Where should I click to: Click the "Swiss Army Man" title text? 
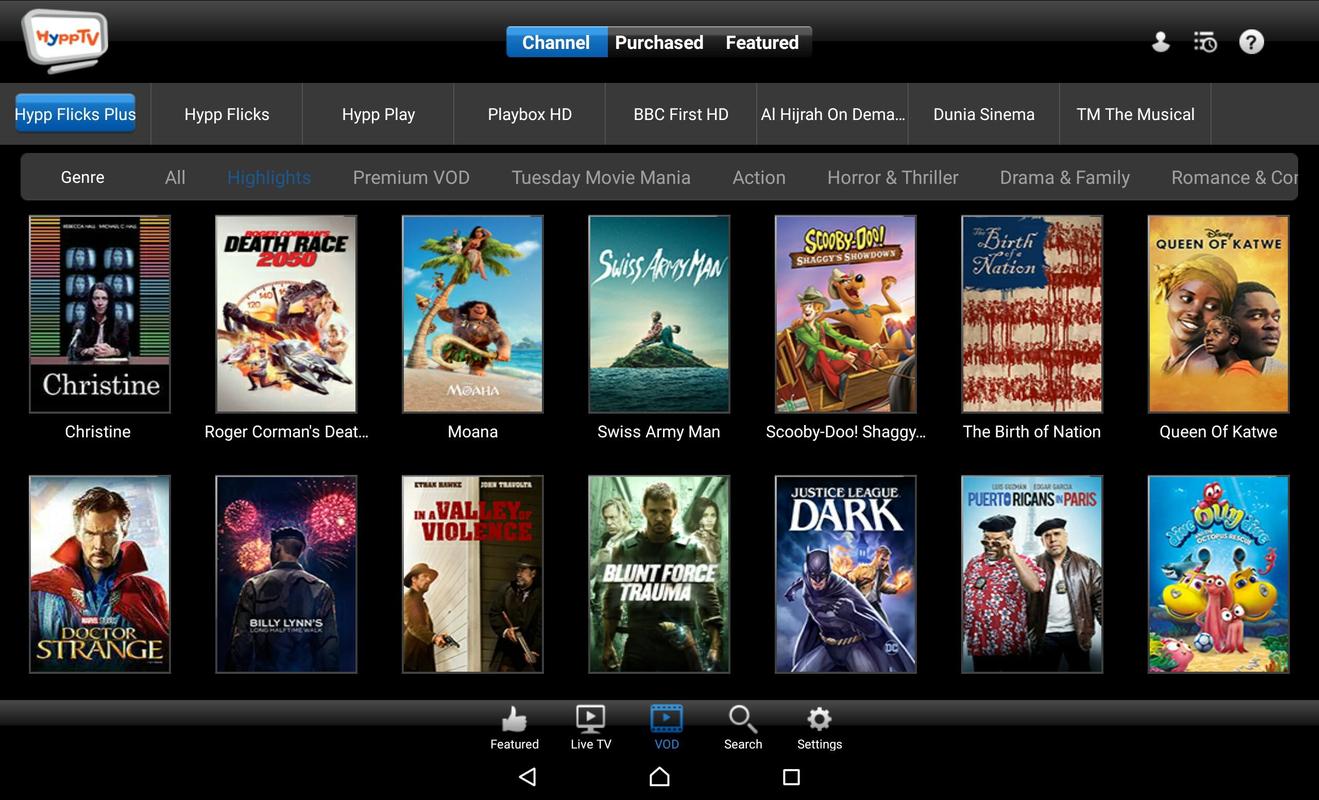click(x=659, y=432)
